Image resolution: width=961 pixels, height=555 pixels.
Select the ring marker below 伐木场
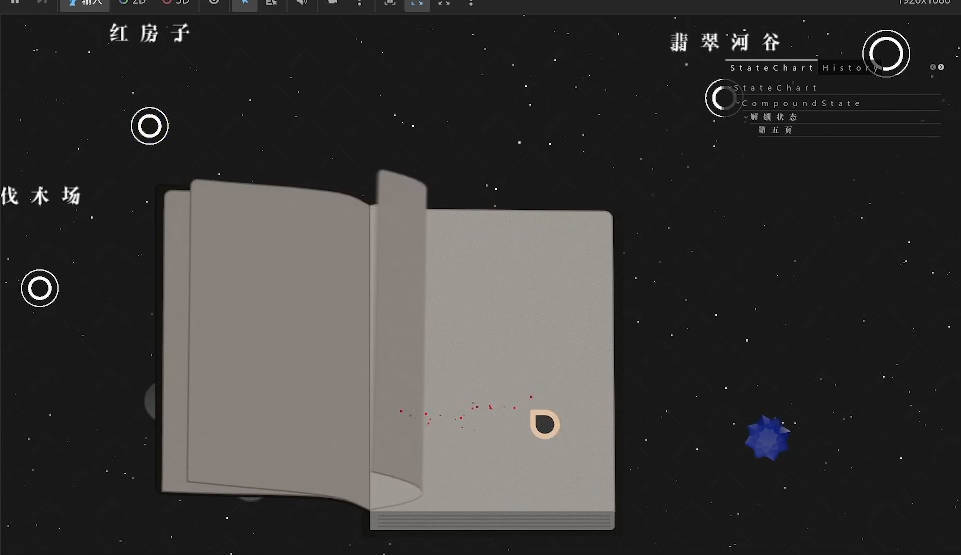click(40, 288)
